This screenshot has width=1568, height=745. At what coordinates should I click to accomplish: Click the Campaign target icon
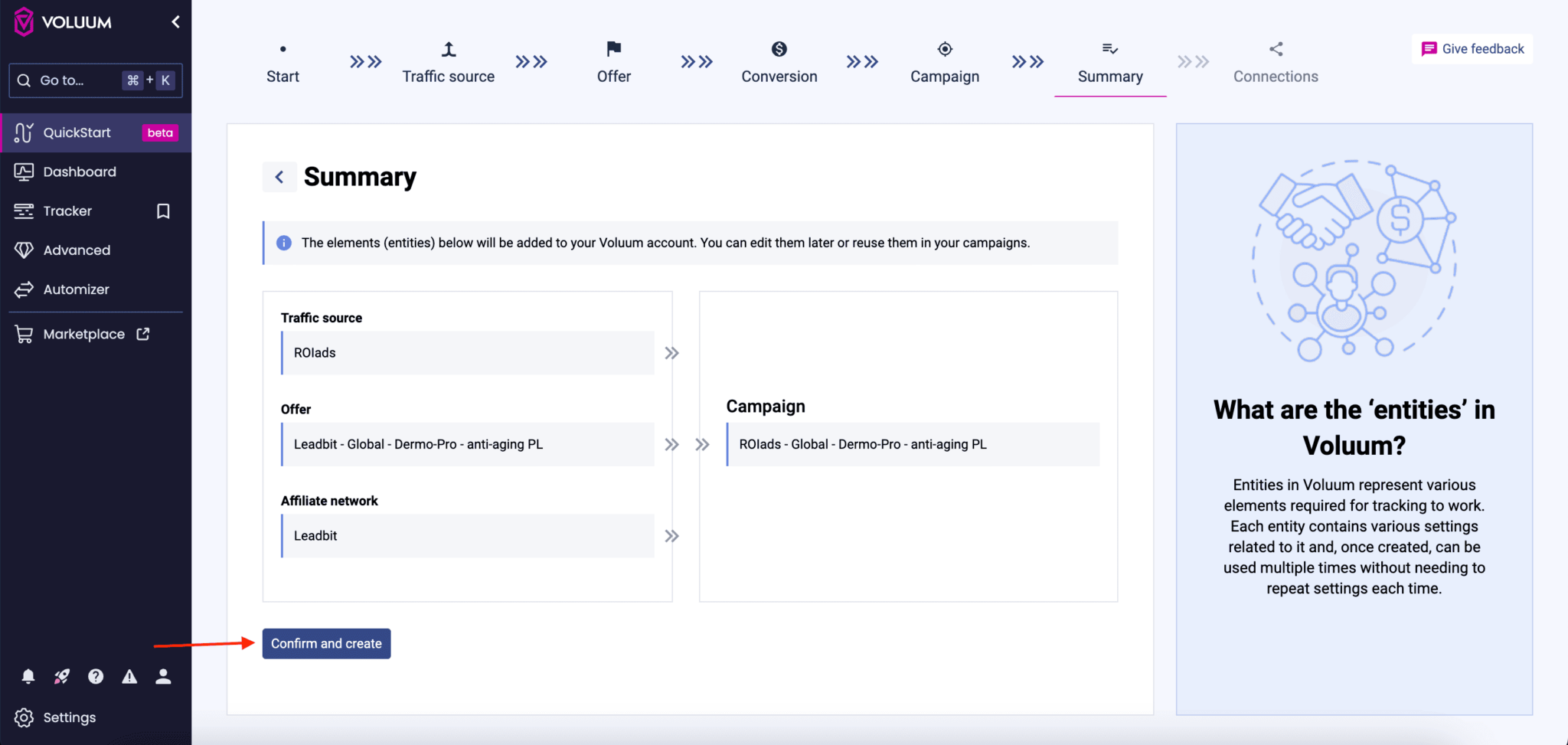click(x=945, y=48)
